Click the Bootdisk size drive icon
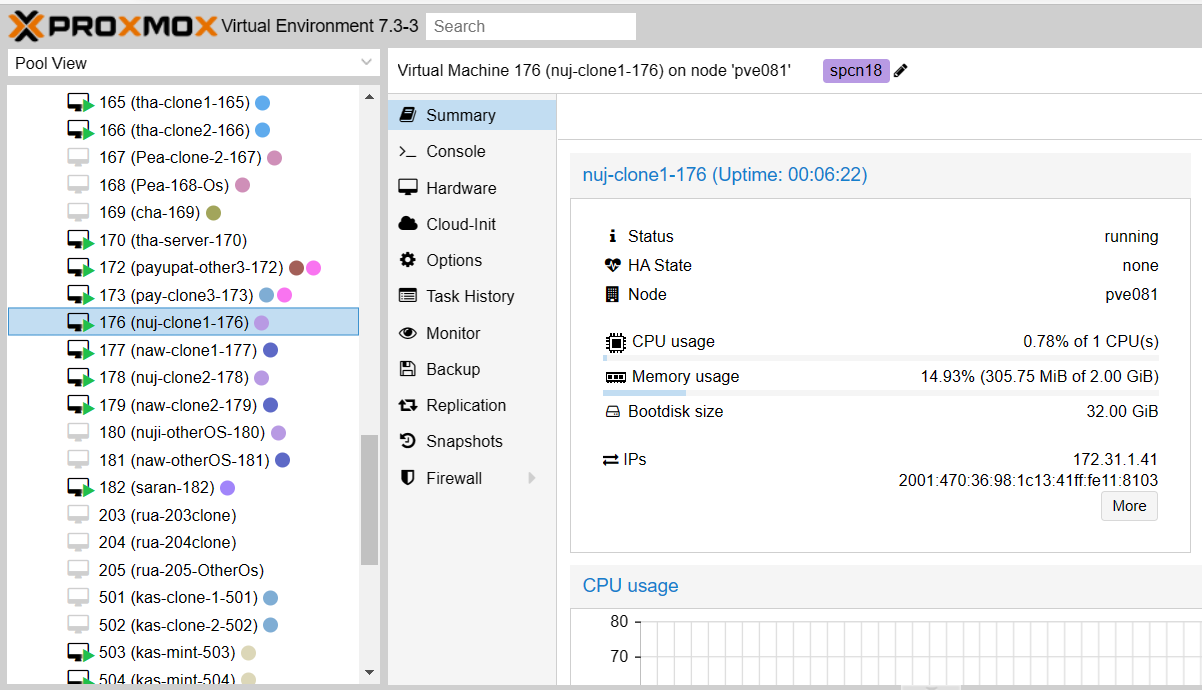This screenshot has height=690, width=1202. 613,412
